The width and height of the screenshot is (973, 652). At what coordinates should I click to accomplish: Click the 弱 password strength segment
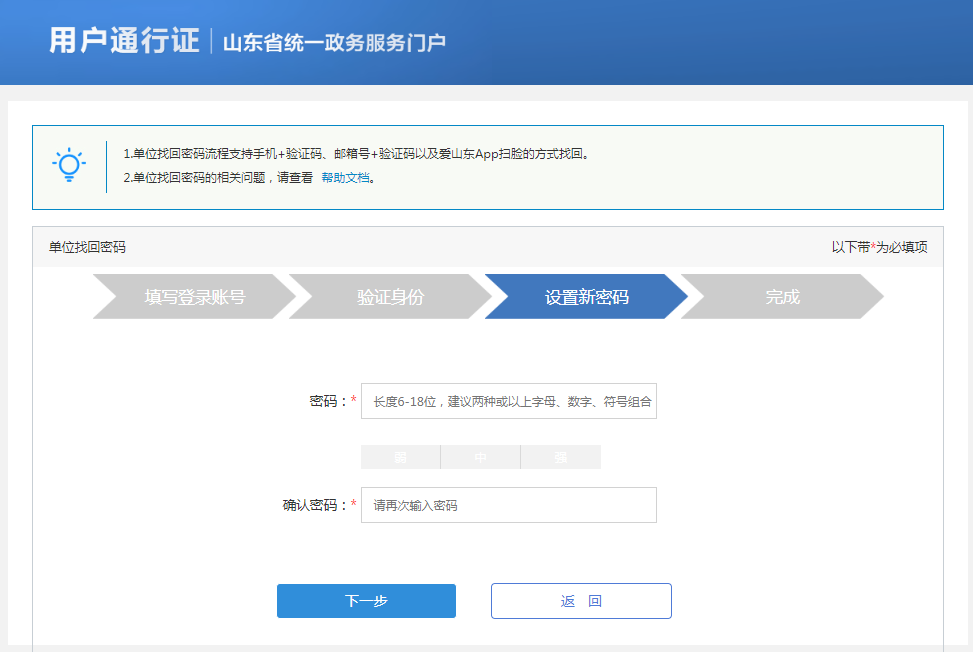tap(400, 456)
